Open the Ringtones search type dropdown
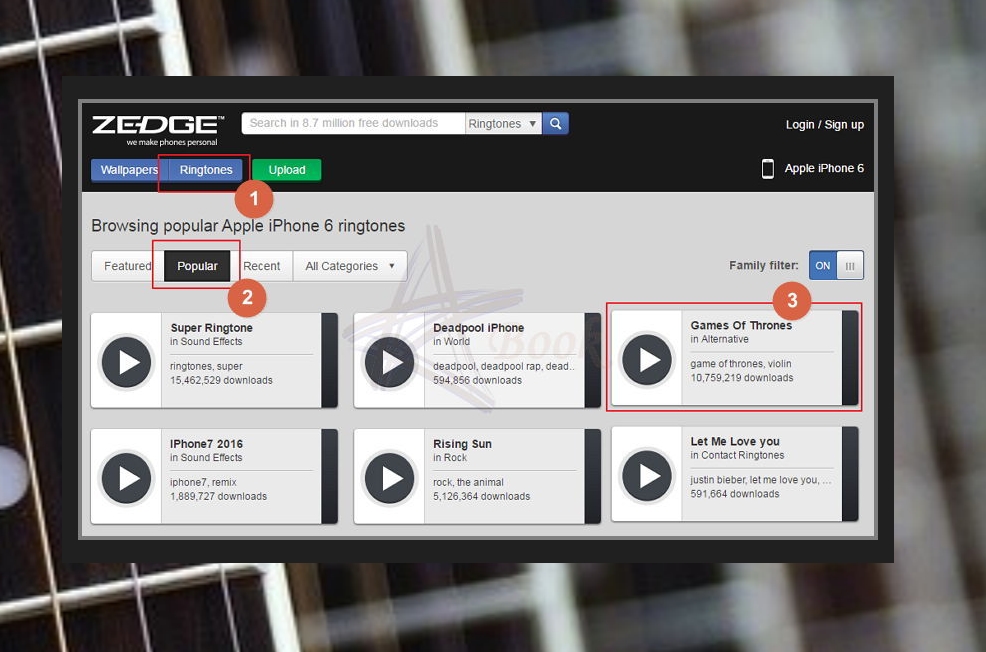The height and width of the screenshot is (652, 986). coord(502,123)
